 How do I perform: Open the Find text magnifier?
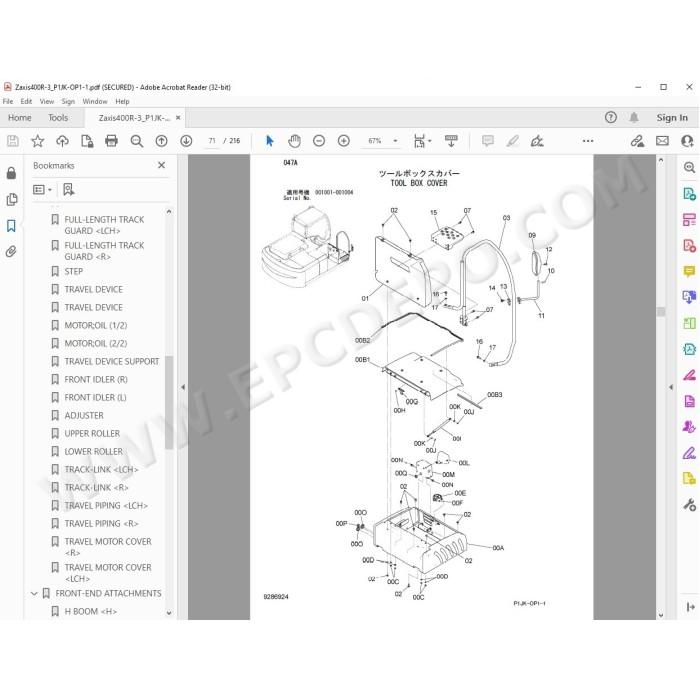(x=137, y=141)
